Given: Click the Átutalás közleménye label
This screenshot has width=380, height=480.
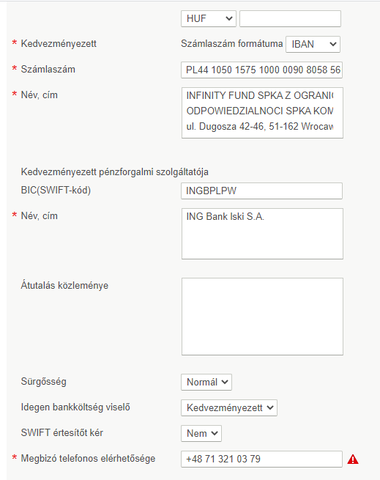Looking at the screenshot, I should tap(64, 286).
